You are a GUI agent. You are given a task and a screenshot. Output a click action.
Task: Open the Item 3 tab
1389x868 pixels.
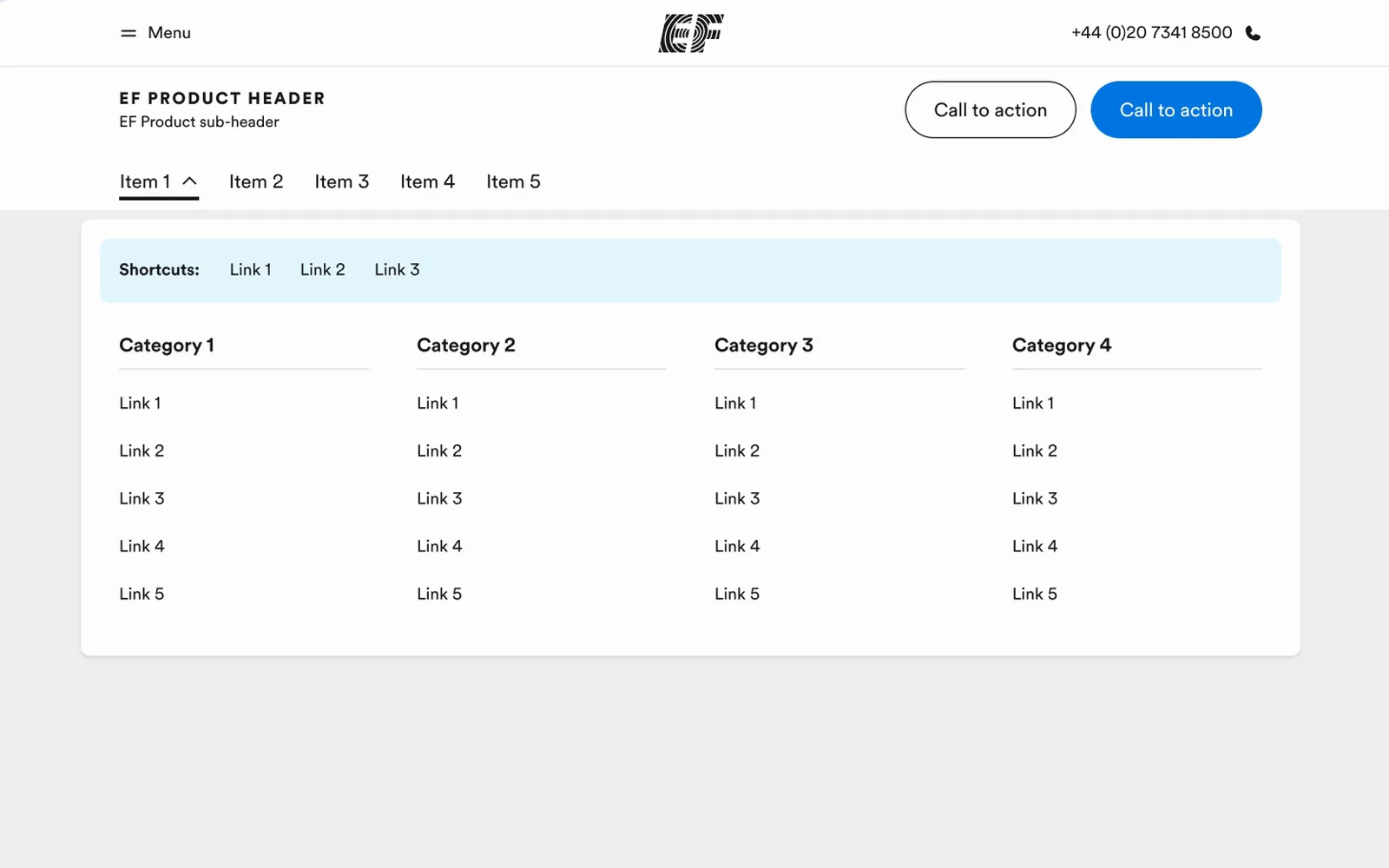342,181
